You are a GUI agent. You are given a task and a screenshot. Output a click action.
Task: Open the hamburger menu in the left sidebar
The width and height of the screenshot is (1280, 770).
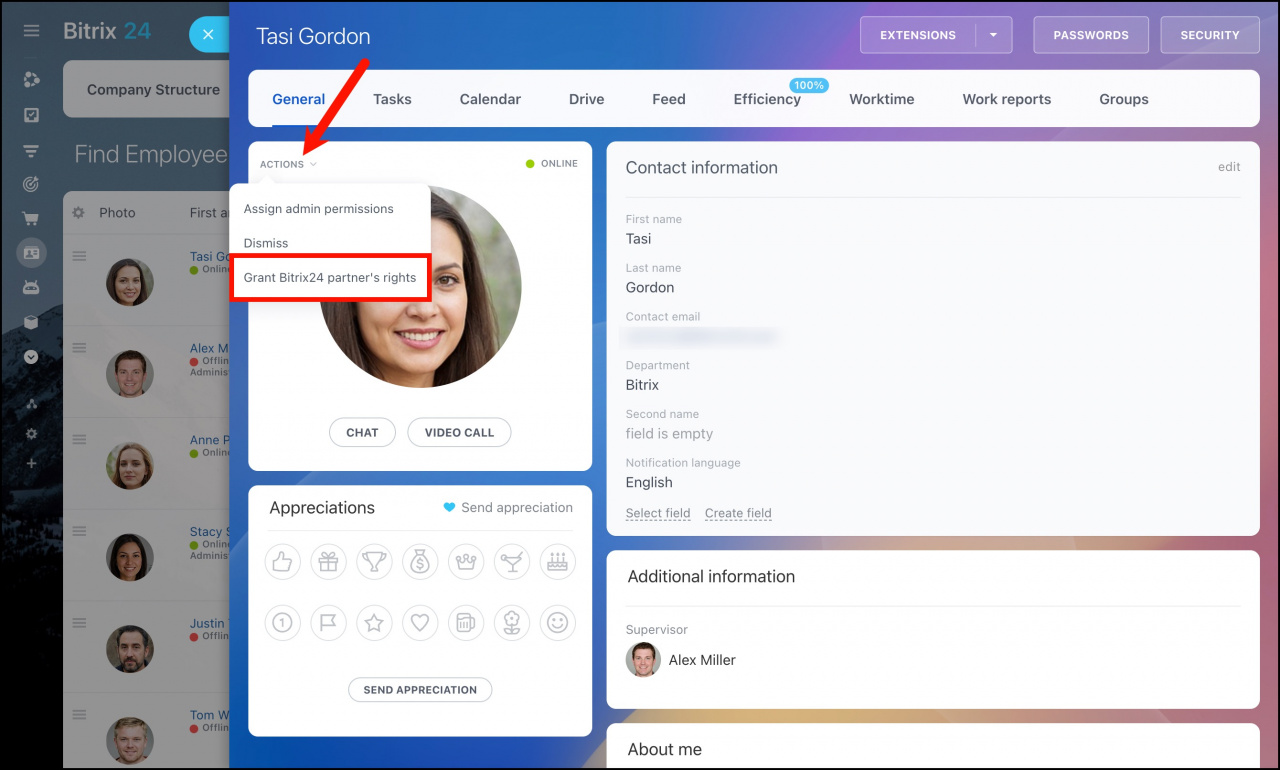tap(31, 31)
